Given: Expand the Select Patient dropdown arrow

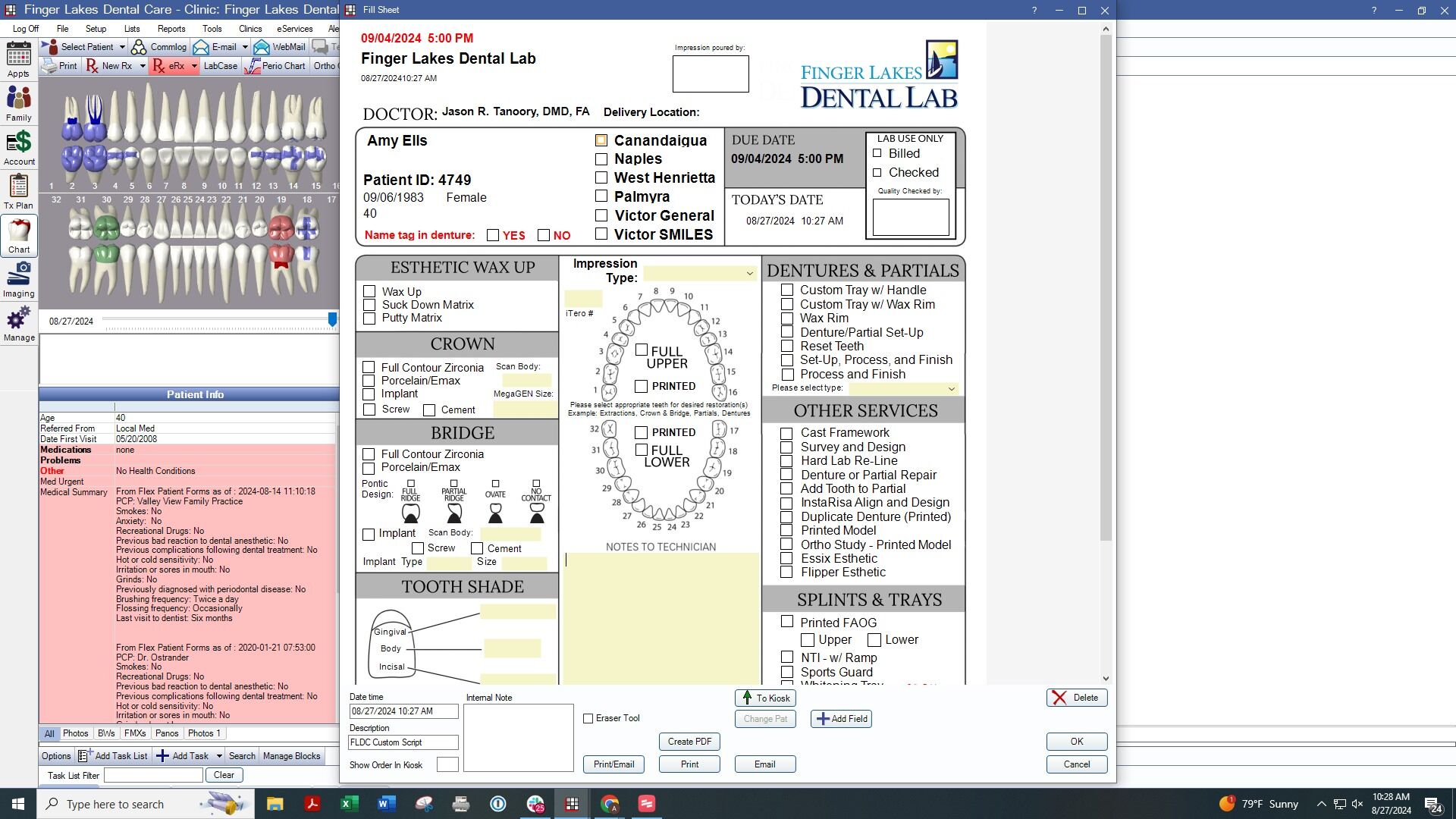Looking at the screenshot, I should (121, 47).
